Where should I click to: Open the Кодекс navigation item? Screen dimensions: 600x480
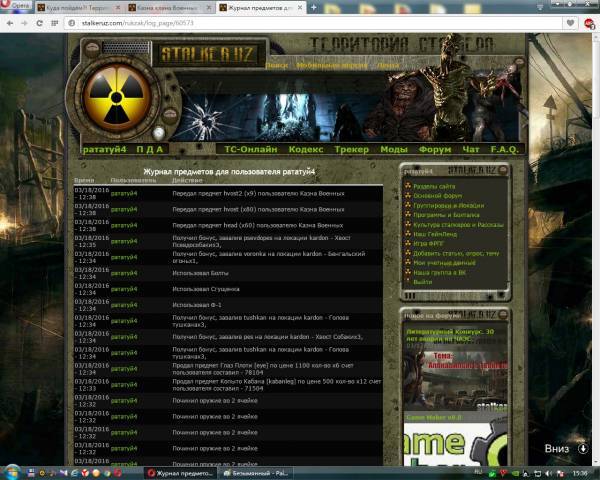305,149
